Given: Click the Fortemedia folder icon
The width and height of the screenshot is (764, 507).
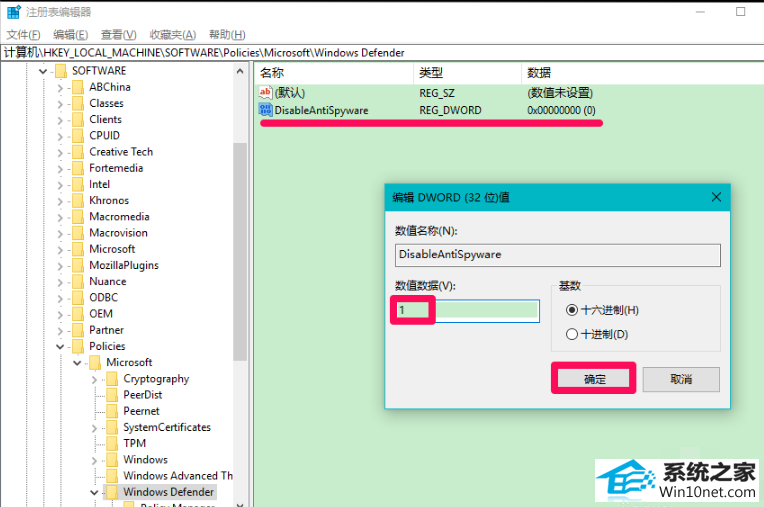Looking at the screenshot, I should coord(78,168).
